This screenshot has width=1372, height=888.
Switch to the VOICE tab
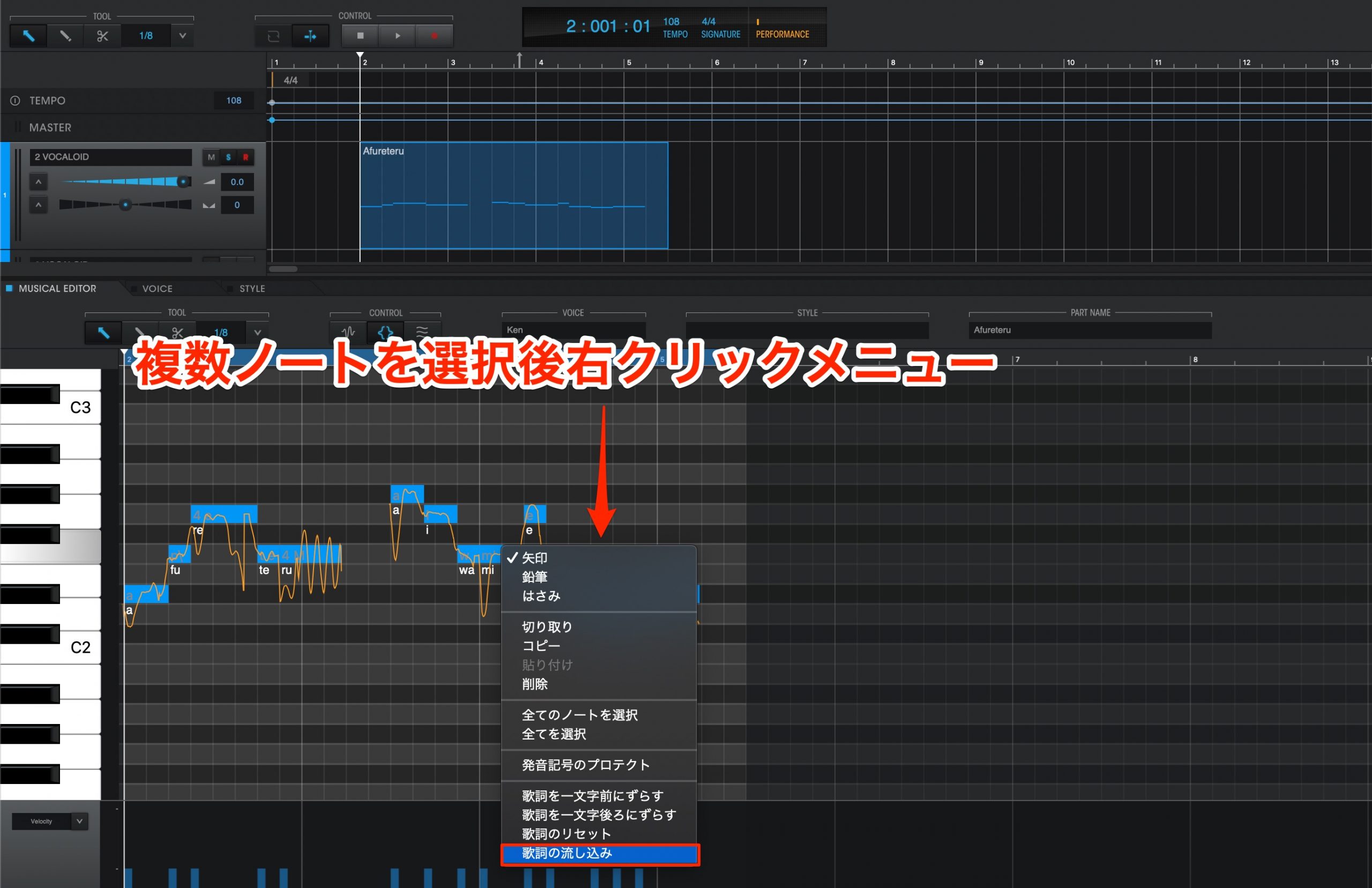tap(157, 289)
